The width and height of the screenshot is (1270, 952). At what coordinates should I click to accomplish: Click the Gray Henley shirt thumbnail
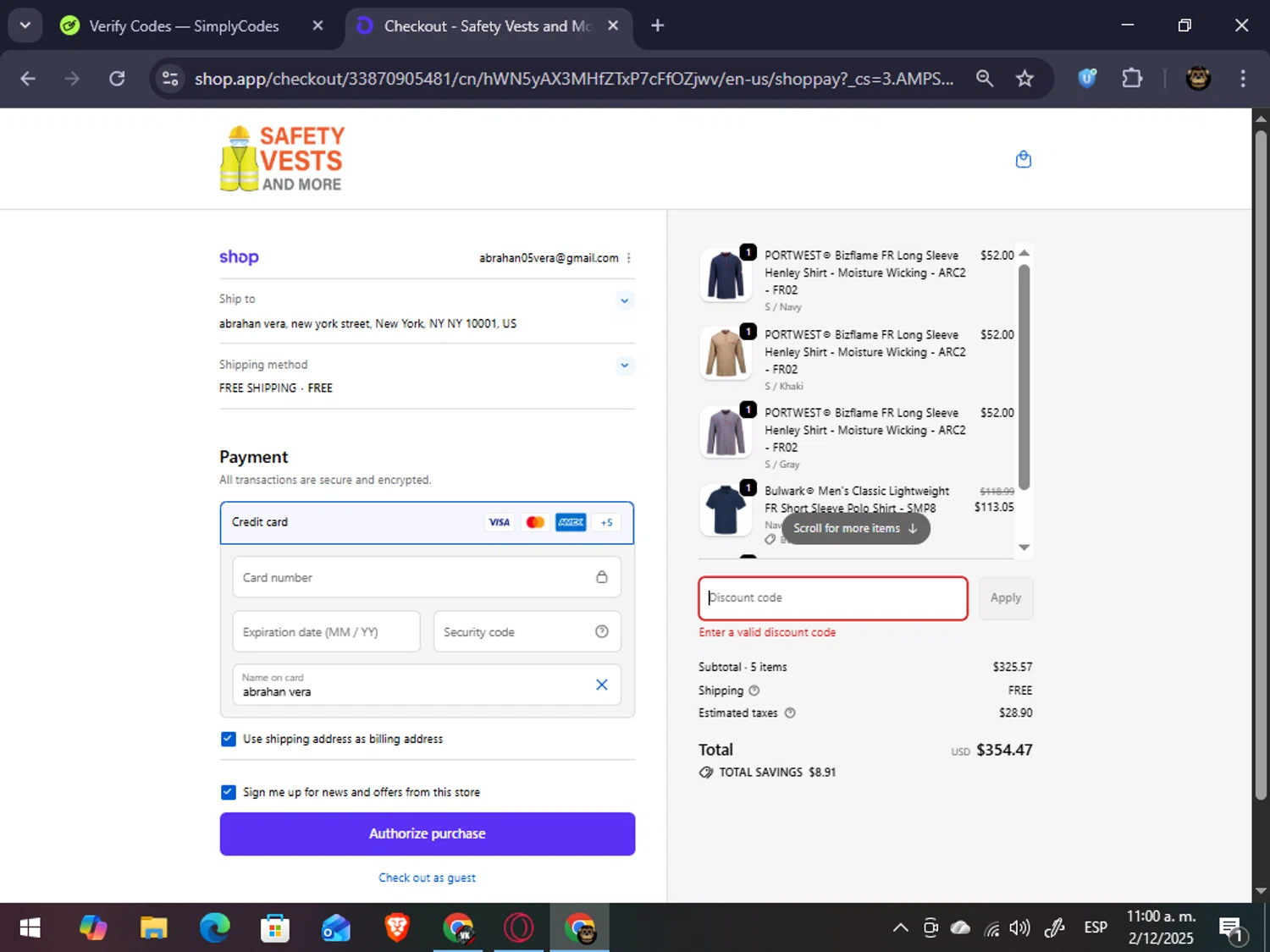(726, 432)
